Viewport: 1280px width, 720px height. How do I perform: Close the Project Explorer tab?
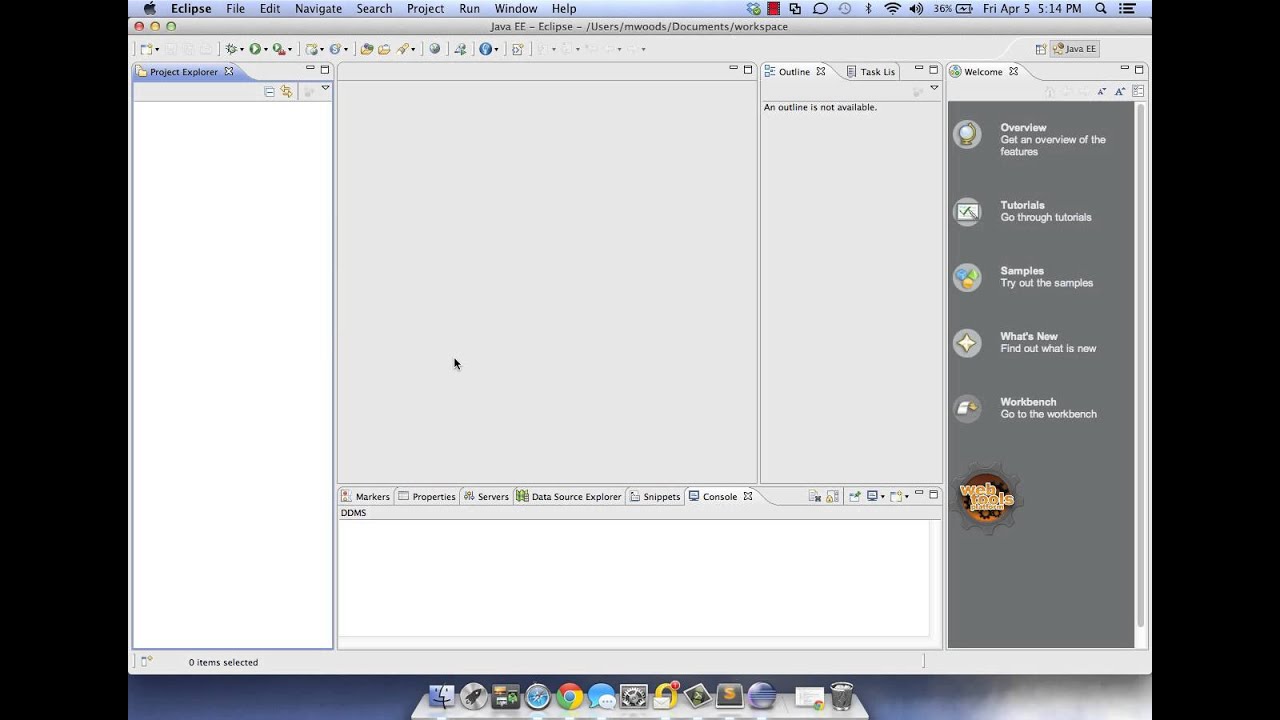pos(228,71)
